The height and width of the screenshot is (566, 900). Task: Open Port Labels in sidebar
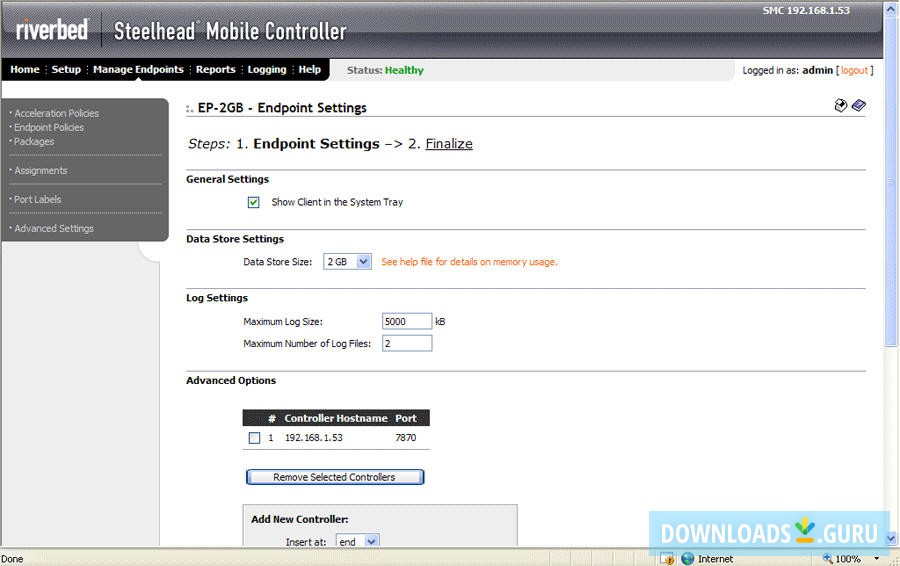point(37,199)
